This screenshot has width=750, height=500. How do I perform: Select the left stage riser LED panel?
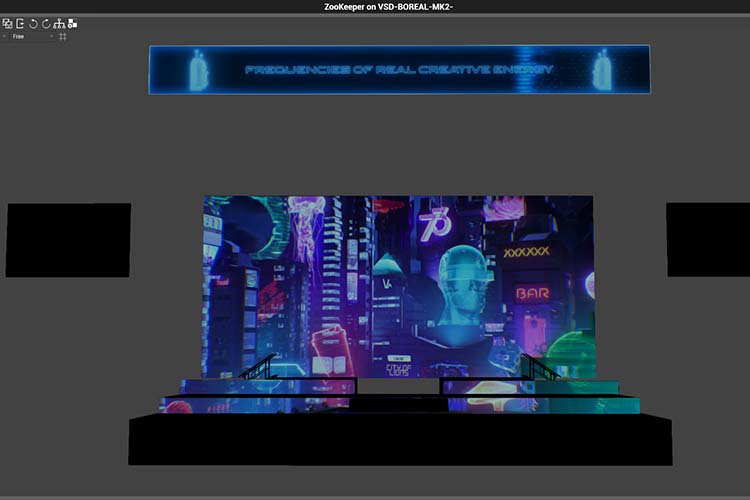tap(258, 396)
